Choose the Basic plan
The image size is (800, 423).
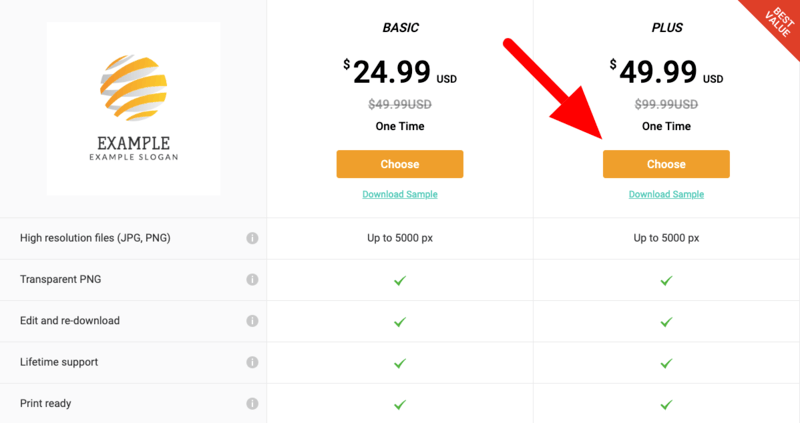[399, 164]
